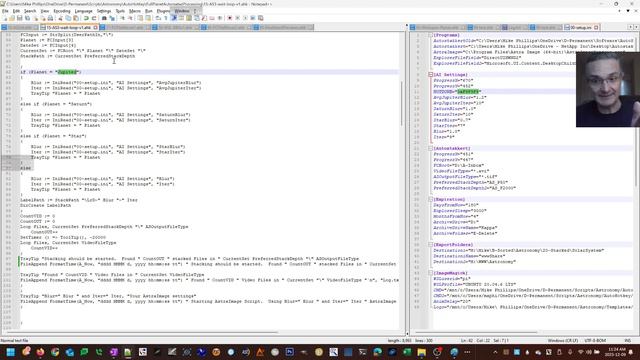Screen dimensions: 640x360
Task: Open File Explorer from the taskbar
Action: (422, 352)
